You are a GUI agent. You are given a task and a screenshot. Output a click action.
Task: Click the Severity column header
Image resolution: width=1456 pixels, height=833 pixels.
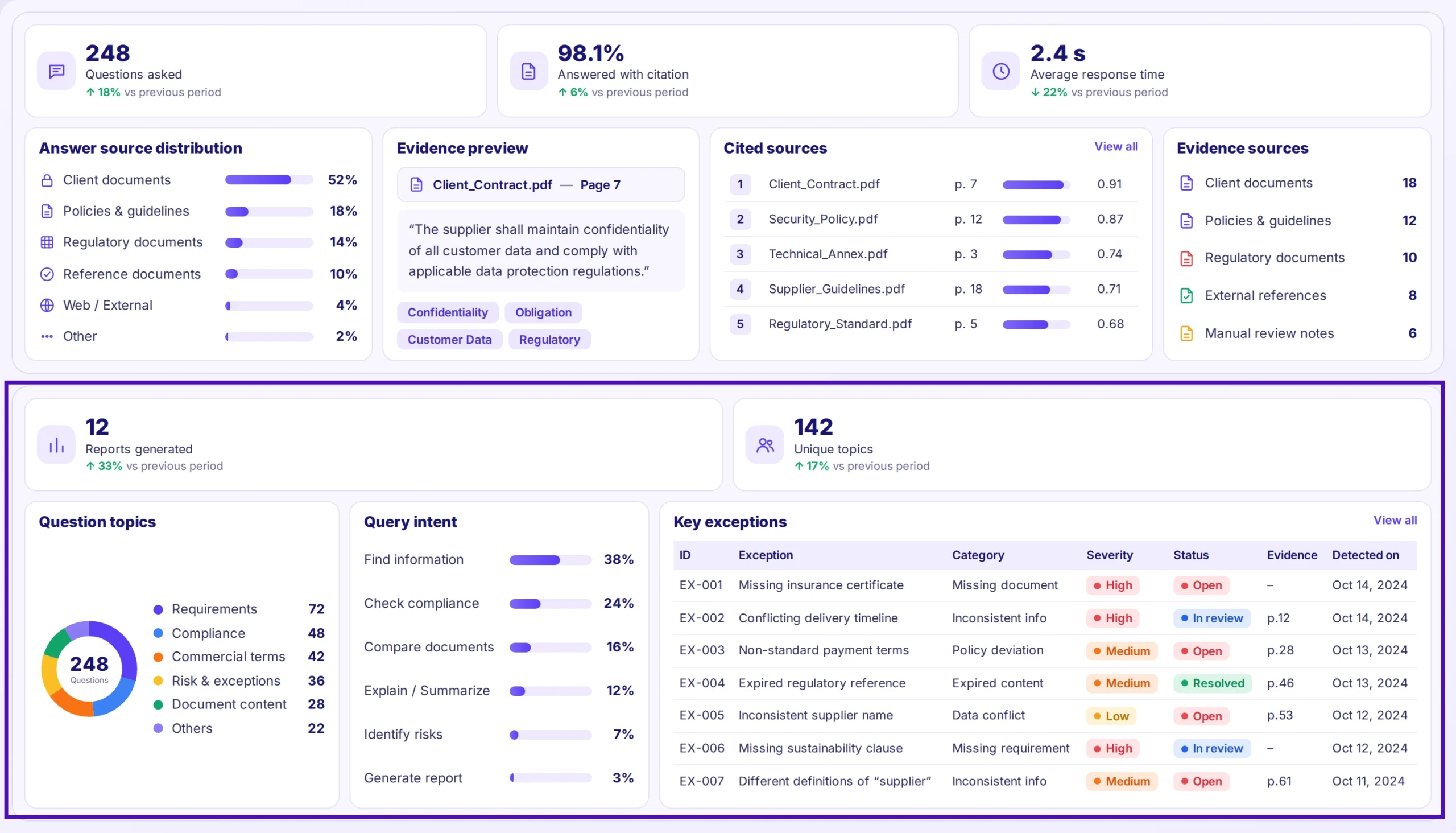coord(1110,555)
